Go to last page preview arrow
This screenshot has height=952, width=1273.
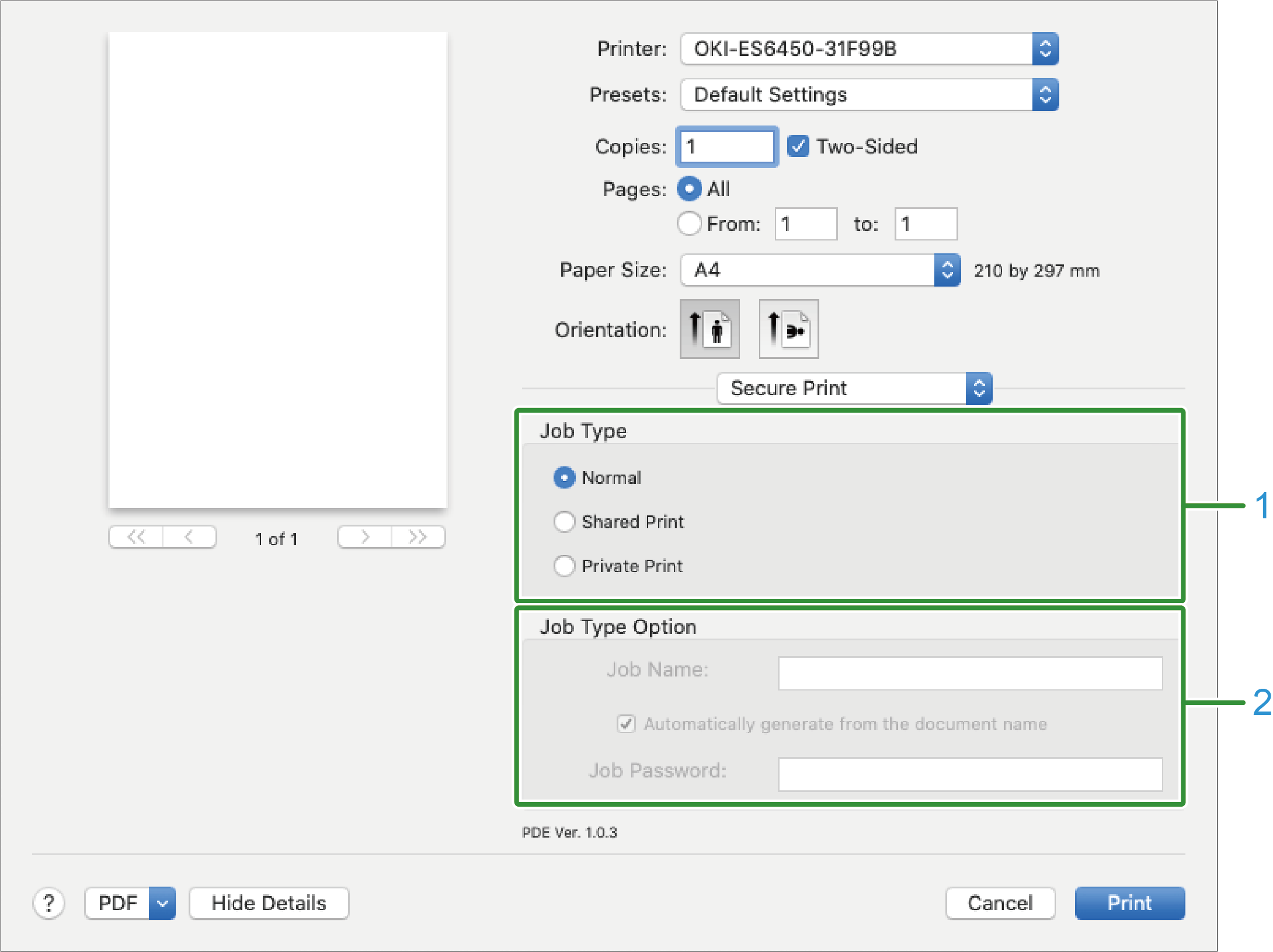tap(418, 537)
